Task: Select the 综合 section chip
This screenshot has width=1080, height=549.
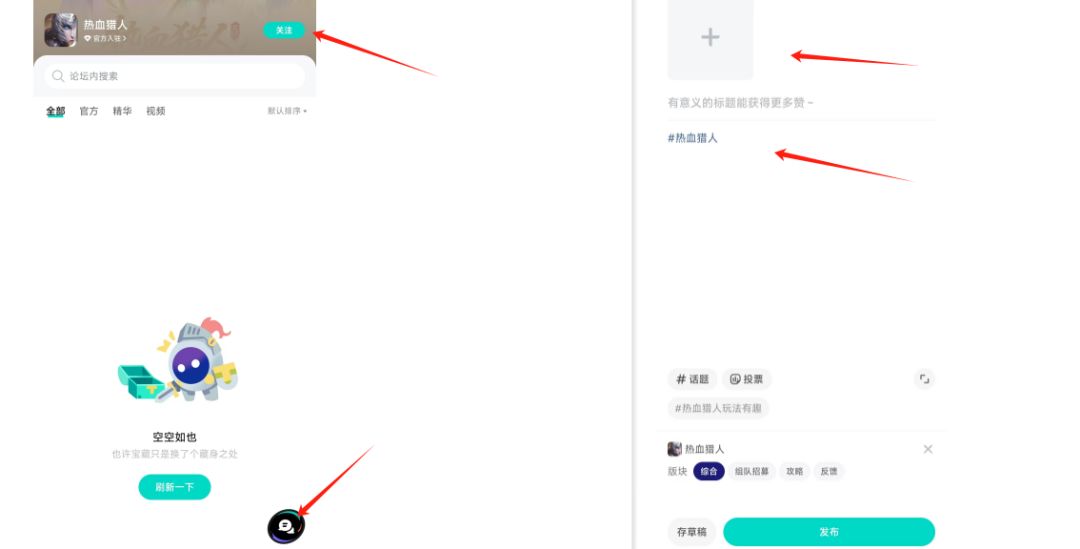Action: 709,471
